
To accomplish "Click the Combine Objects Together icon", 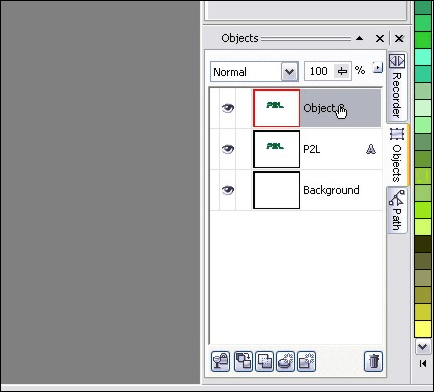I will pos(243,361).
